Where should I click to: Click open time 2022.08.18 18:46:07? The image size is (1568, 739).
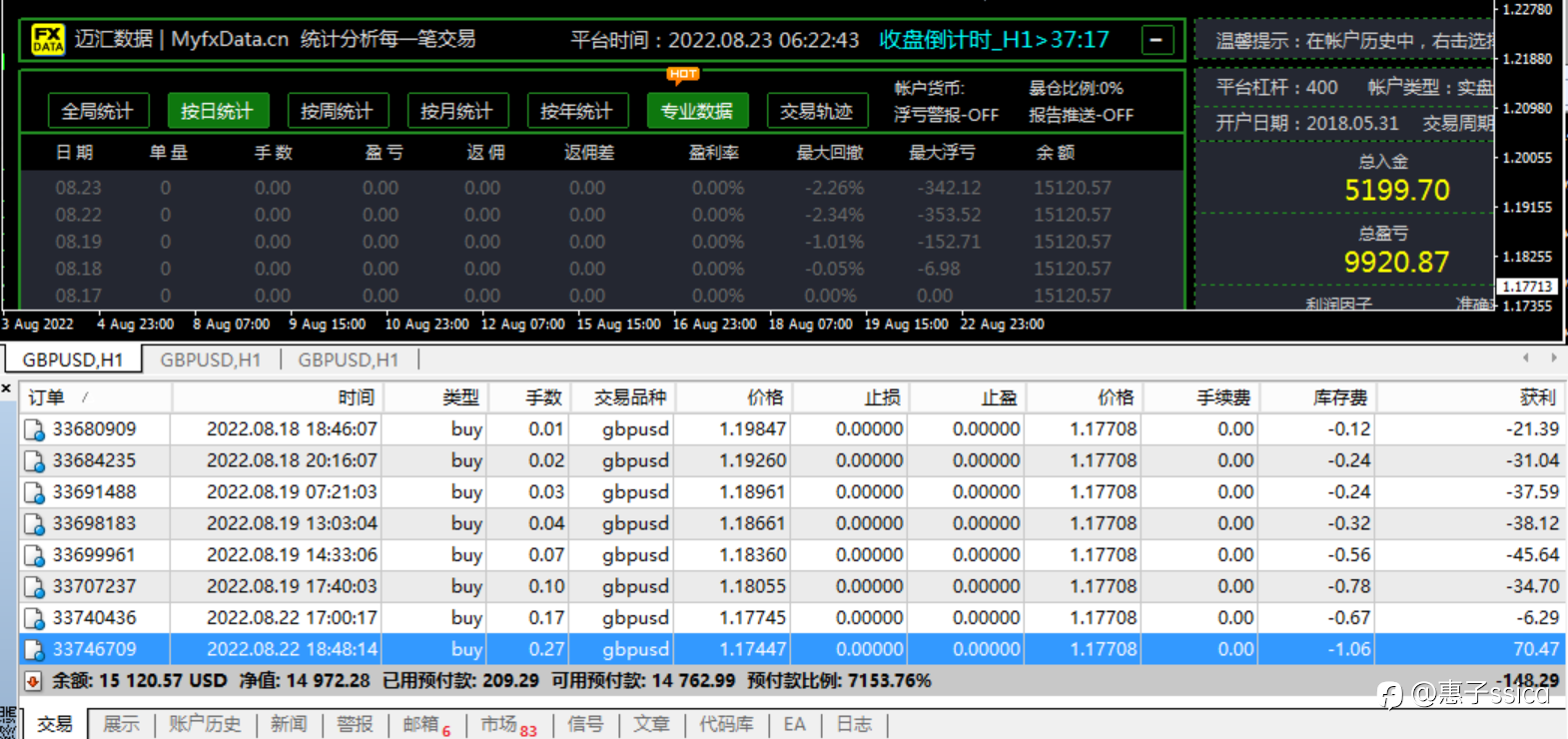[292, 429]
